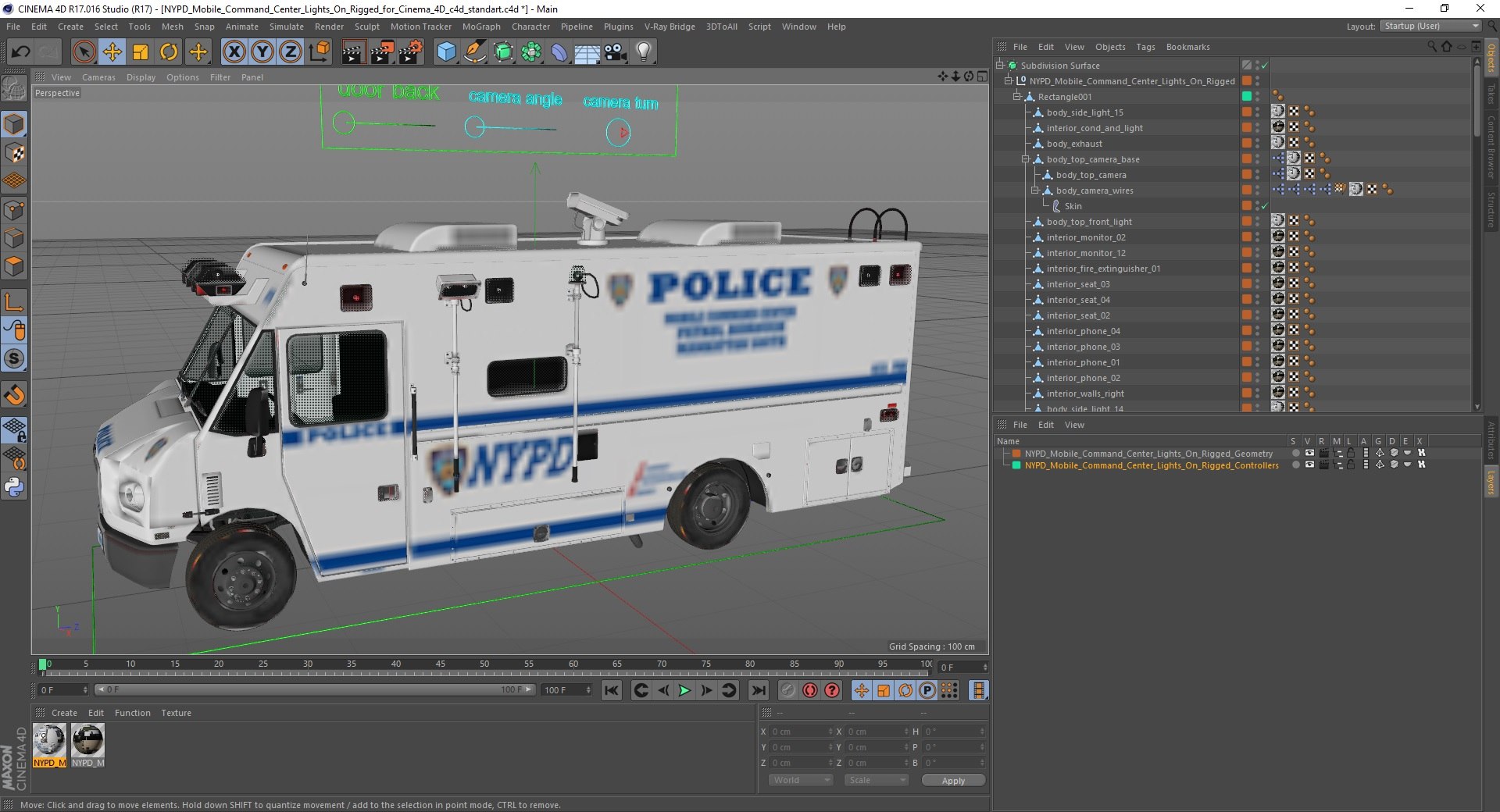The width and height of the screenshot is (1500, 812).
Task: Toggle Controllers layer visibility eye
Action: coord(1309,465)
